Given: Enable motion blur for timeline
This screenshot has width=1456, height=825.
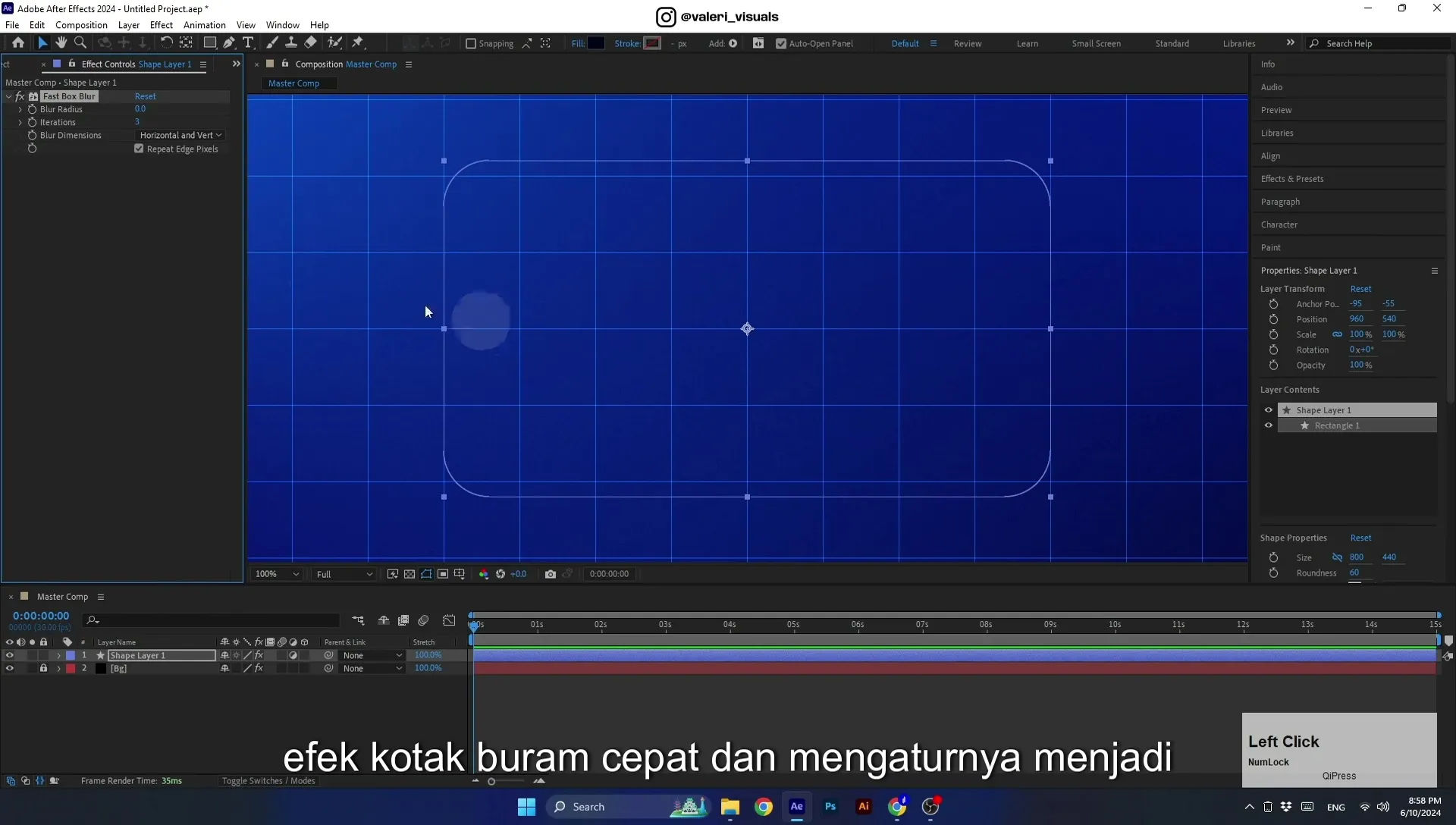Looking at the screenshot, I should [423, 620].
